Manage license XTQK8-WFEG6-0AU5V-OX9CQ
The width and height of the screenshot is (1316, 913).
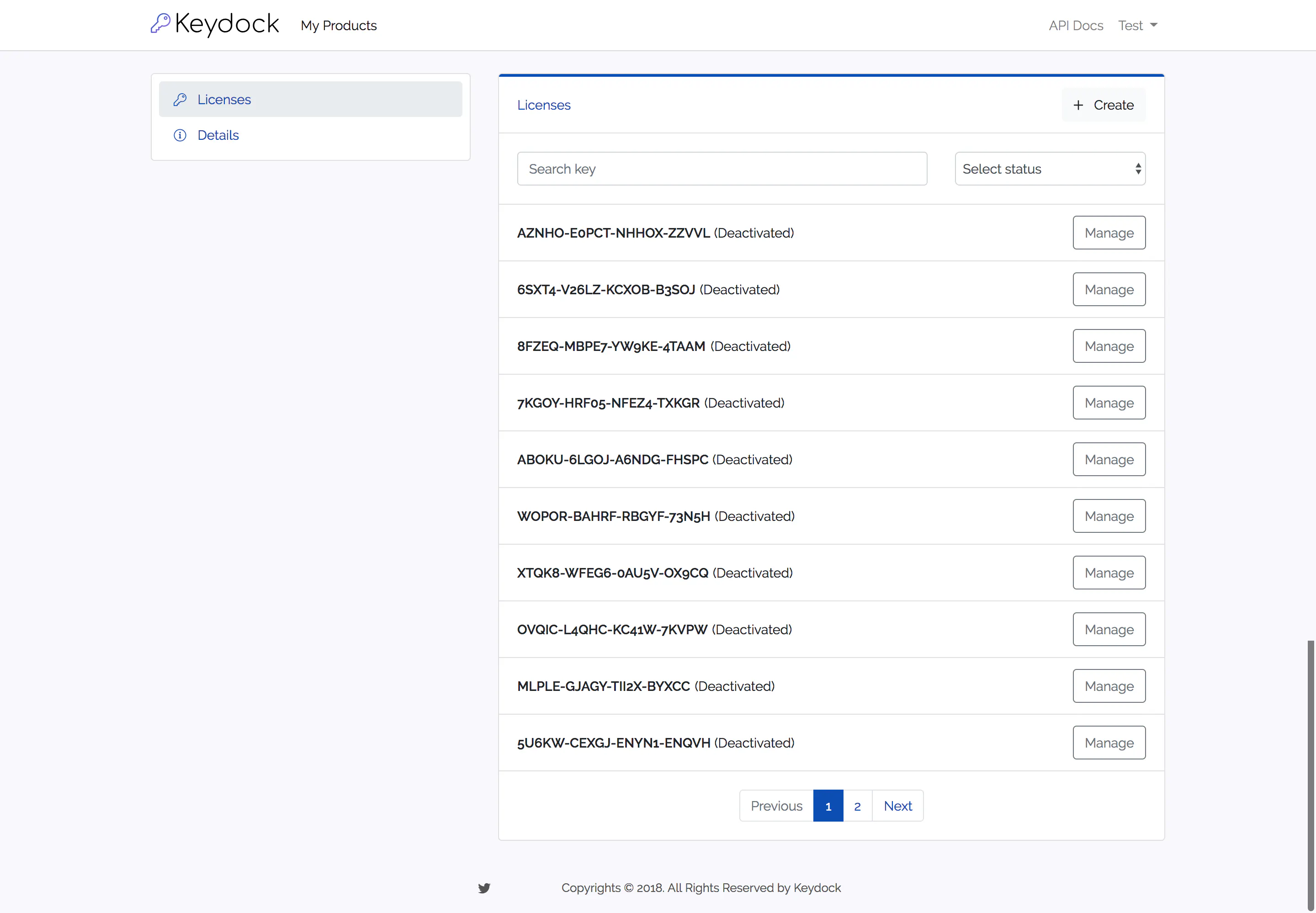click(1109, 573)
